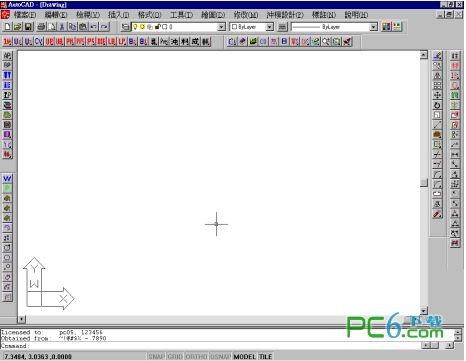Toggle SNAP mode in status bar
This screenshot has width=466, height=361.
[156, 357]
